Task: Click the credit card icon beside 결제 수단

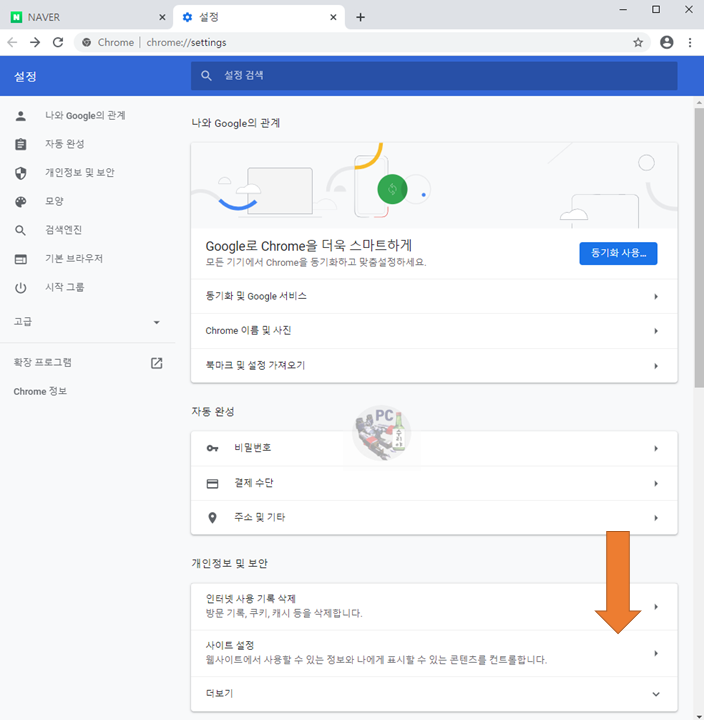Action: (212, 484)
